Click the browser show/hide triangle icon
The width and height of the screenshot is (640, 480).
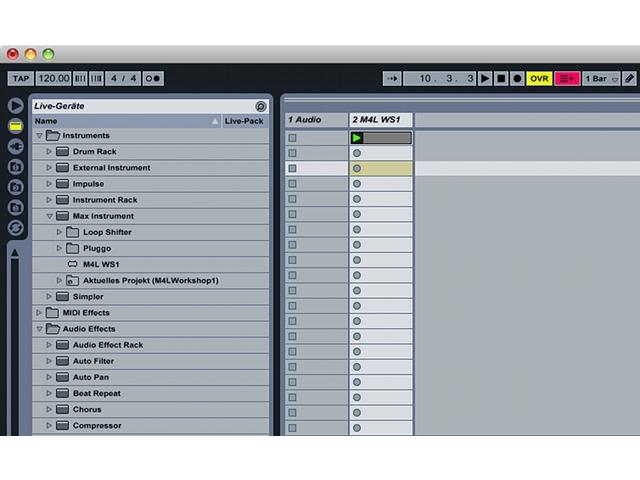click(16, 106)
